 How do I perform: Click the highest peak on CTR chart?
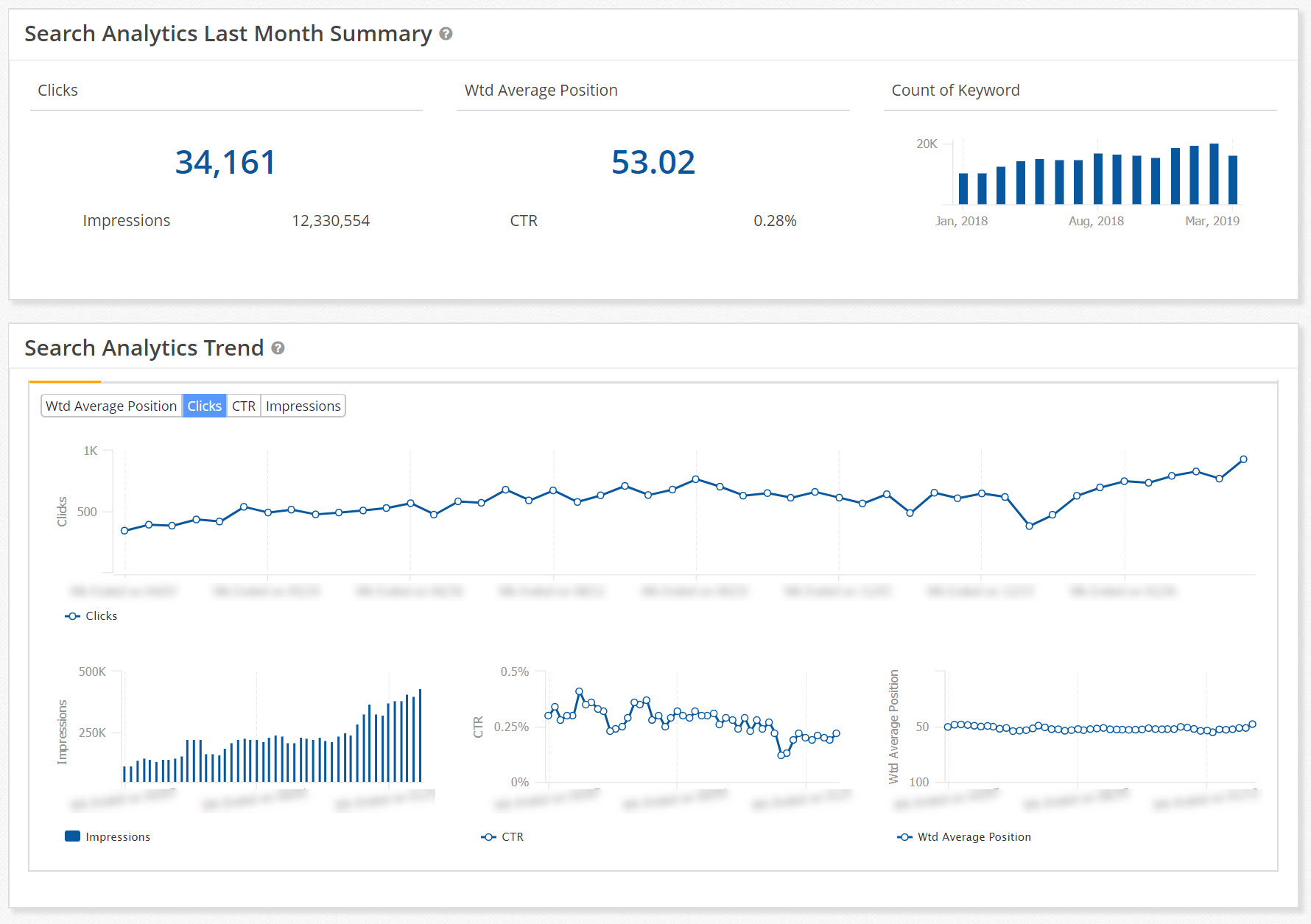(x=579, y=691)
